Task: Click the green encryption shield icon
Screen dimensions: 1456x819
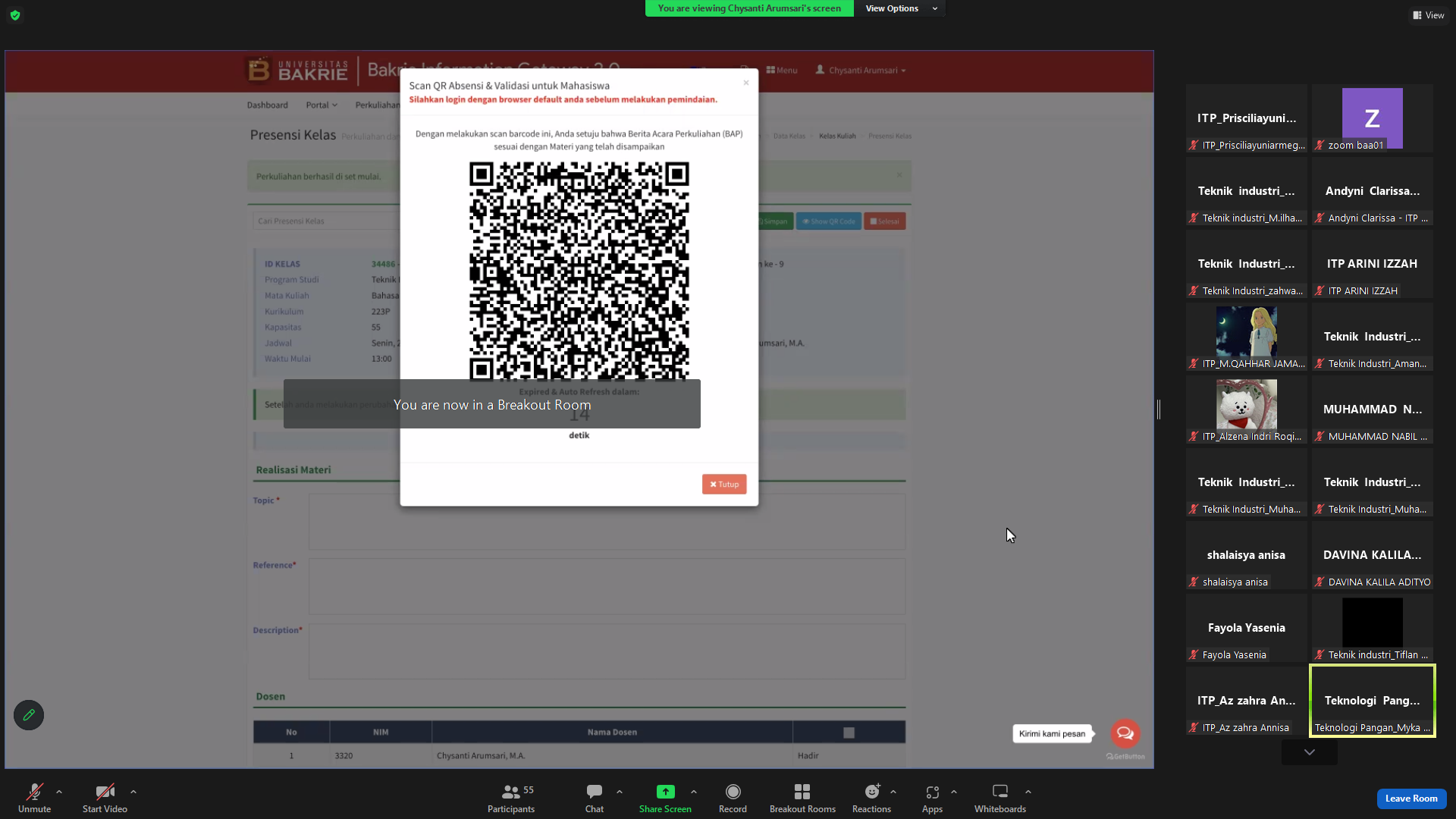Action: [15, 15]
